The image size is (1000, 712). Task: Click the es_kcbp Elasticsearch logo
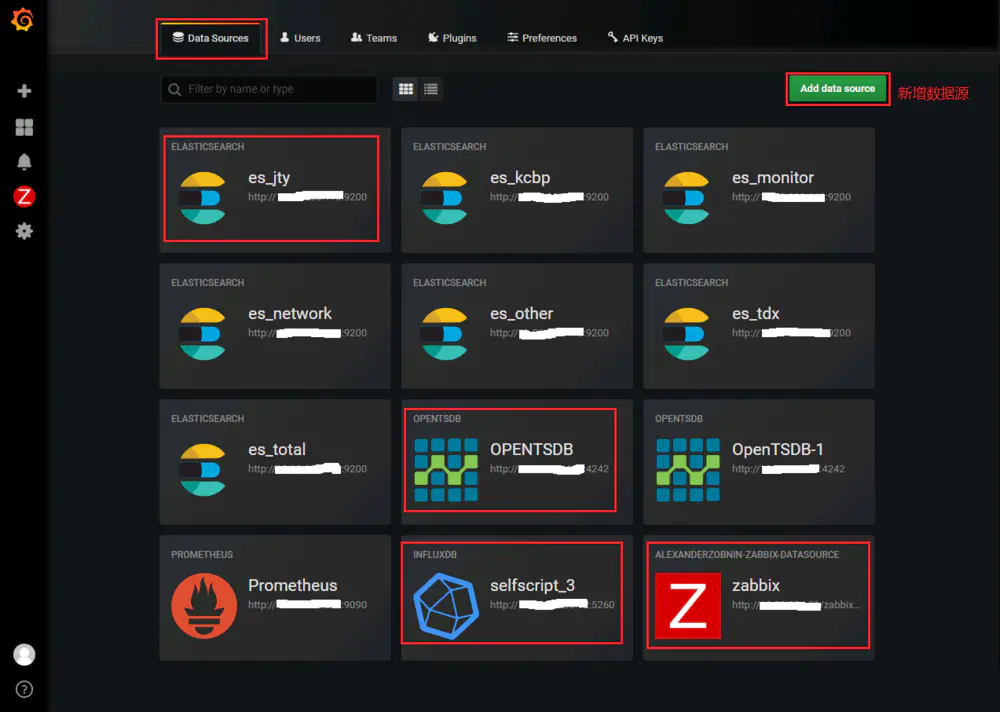445,198
